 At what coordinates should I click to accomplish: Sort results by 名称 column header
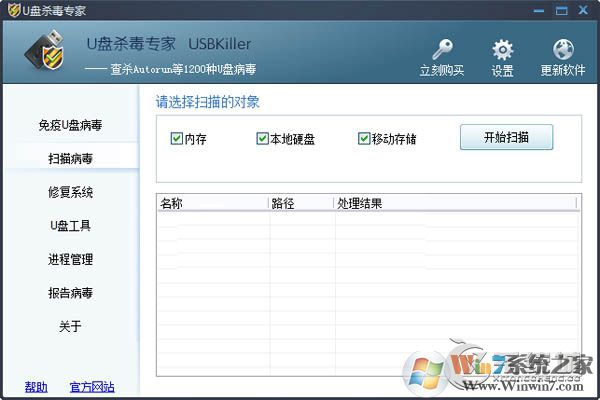(213, 203)
